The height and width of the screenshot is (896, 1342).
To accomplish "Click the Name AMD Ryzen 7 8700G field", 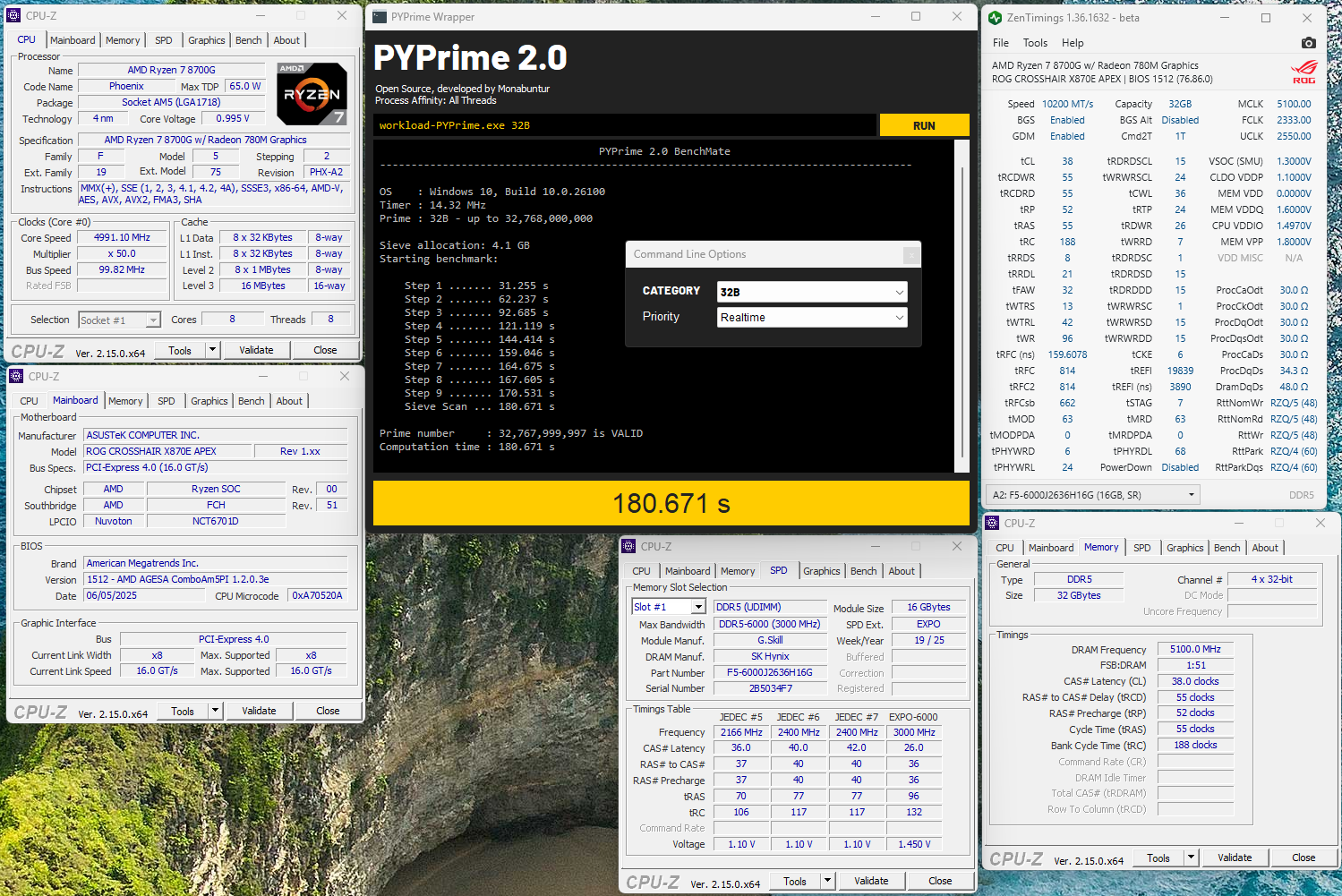I will coord(171,70).
